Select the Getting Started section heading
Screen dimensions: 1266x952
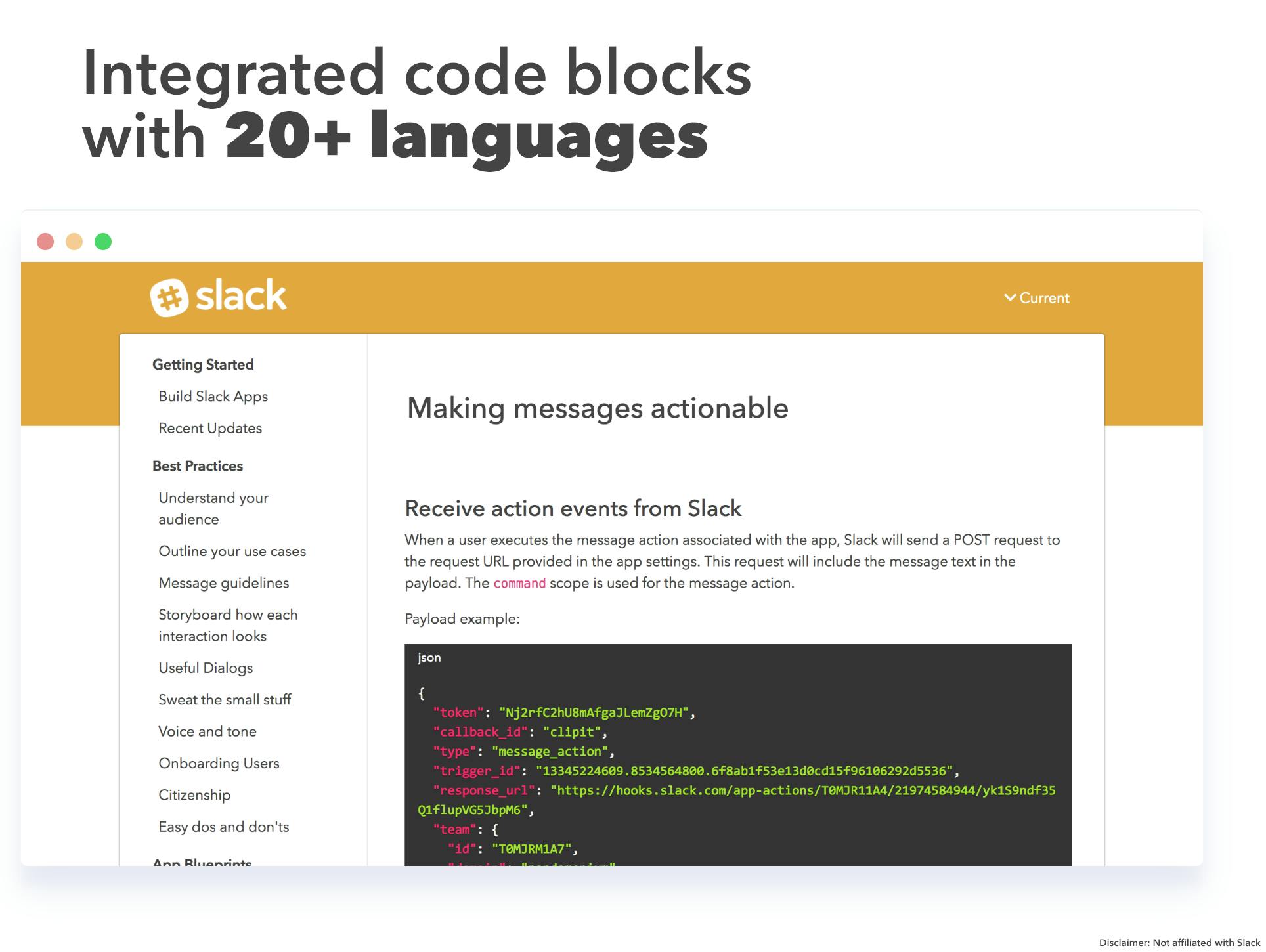click(203, 364)
